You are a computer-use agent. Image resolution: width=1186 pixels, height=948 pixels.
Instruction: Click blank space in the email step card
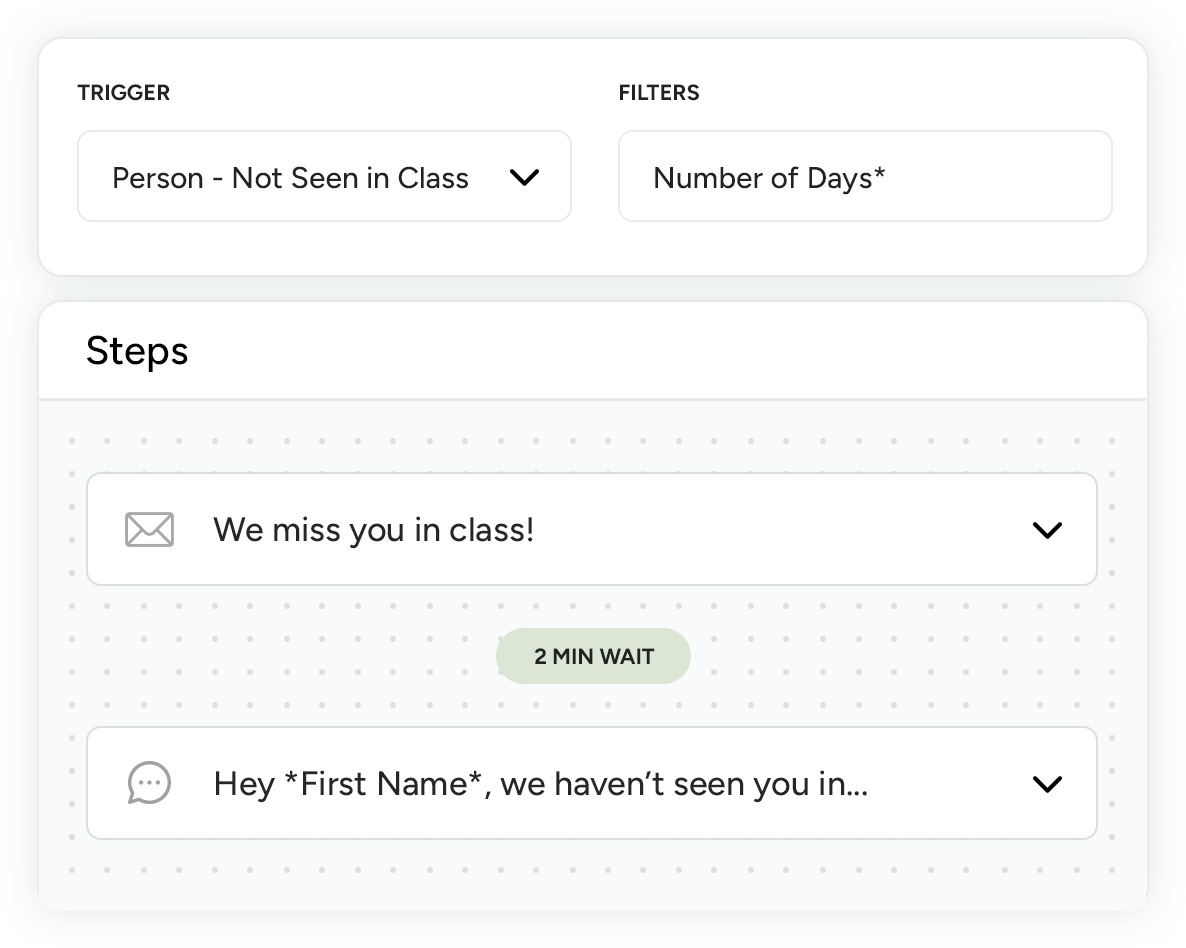[x=780, y=530]
